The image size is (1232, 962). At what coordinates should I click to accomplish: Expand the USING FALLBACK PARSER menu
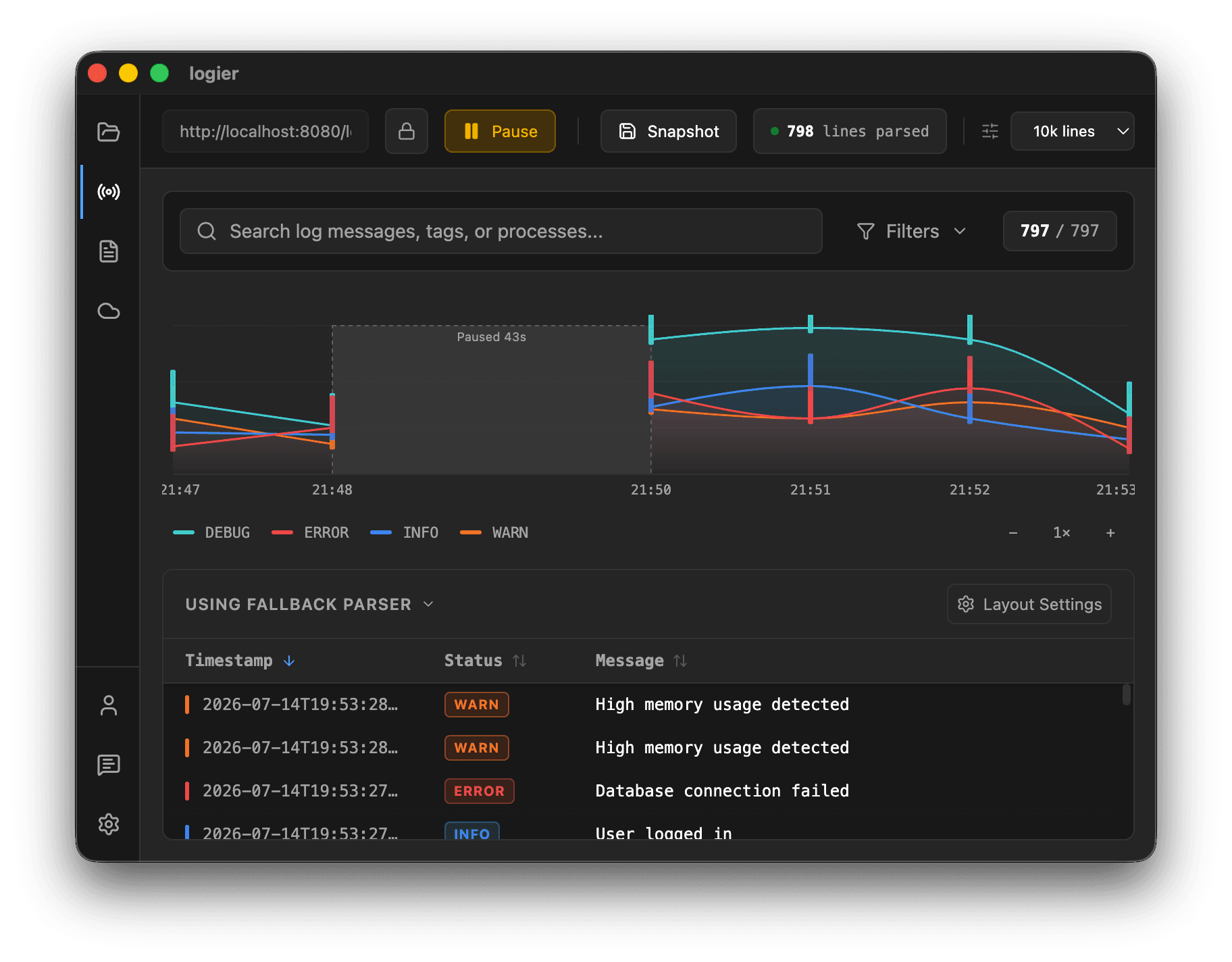coord(309,604)
